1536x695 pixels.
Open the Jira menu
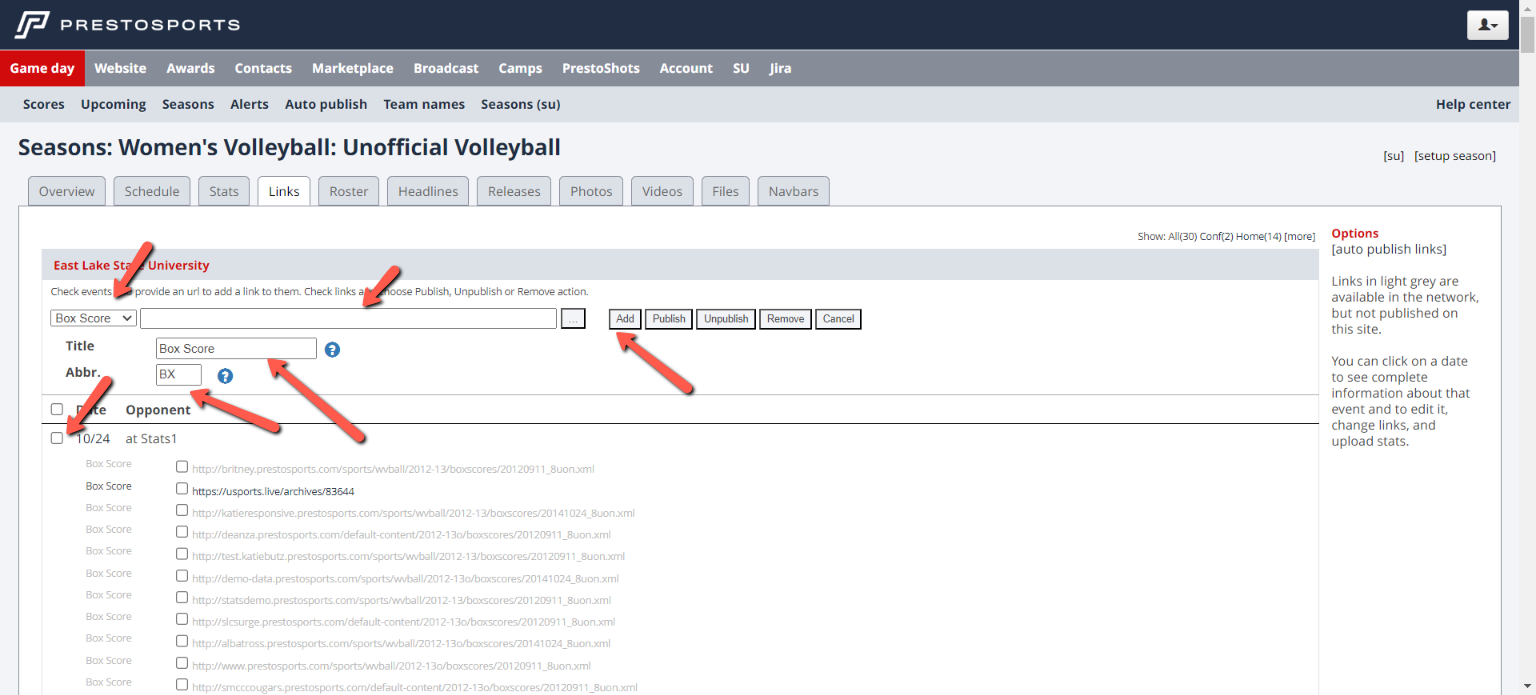pos(780,68)
